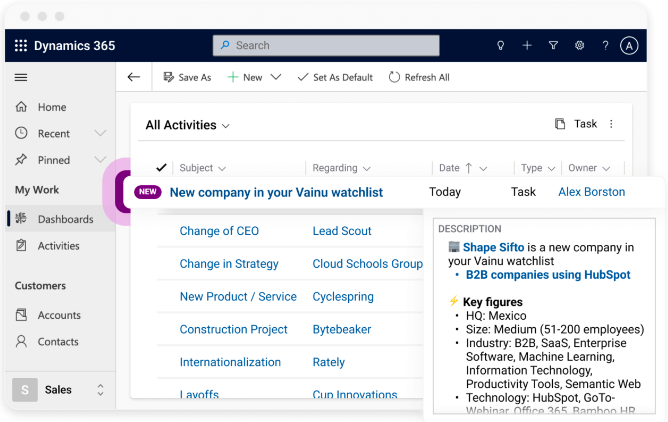This screenshot has height=422, width=668.
Task: Open Home in the sidebar
Action: point(52,107)
